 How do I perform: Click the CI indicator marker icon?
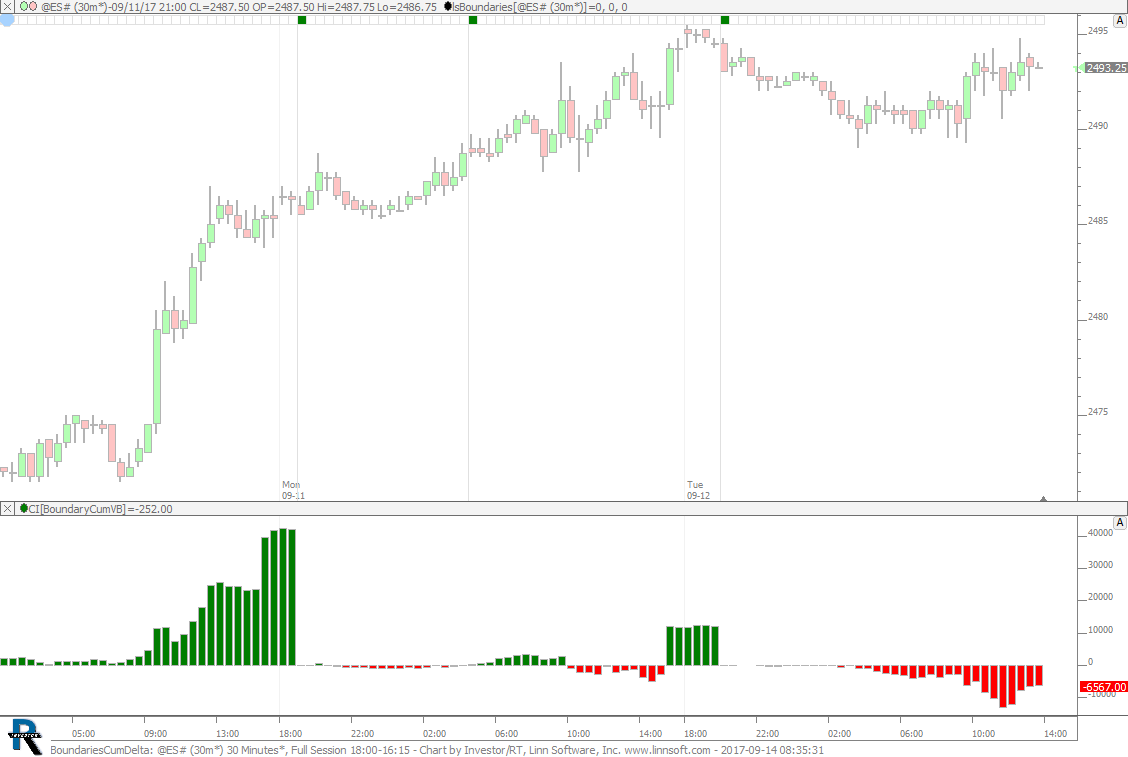24,509
